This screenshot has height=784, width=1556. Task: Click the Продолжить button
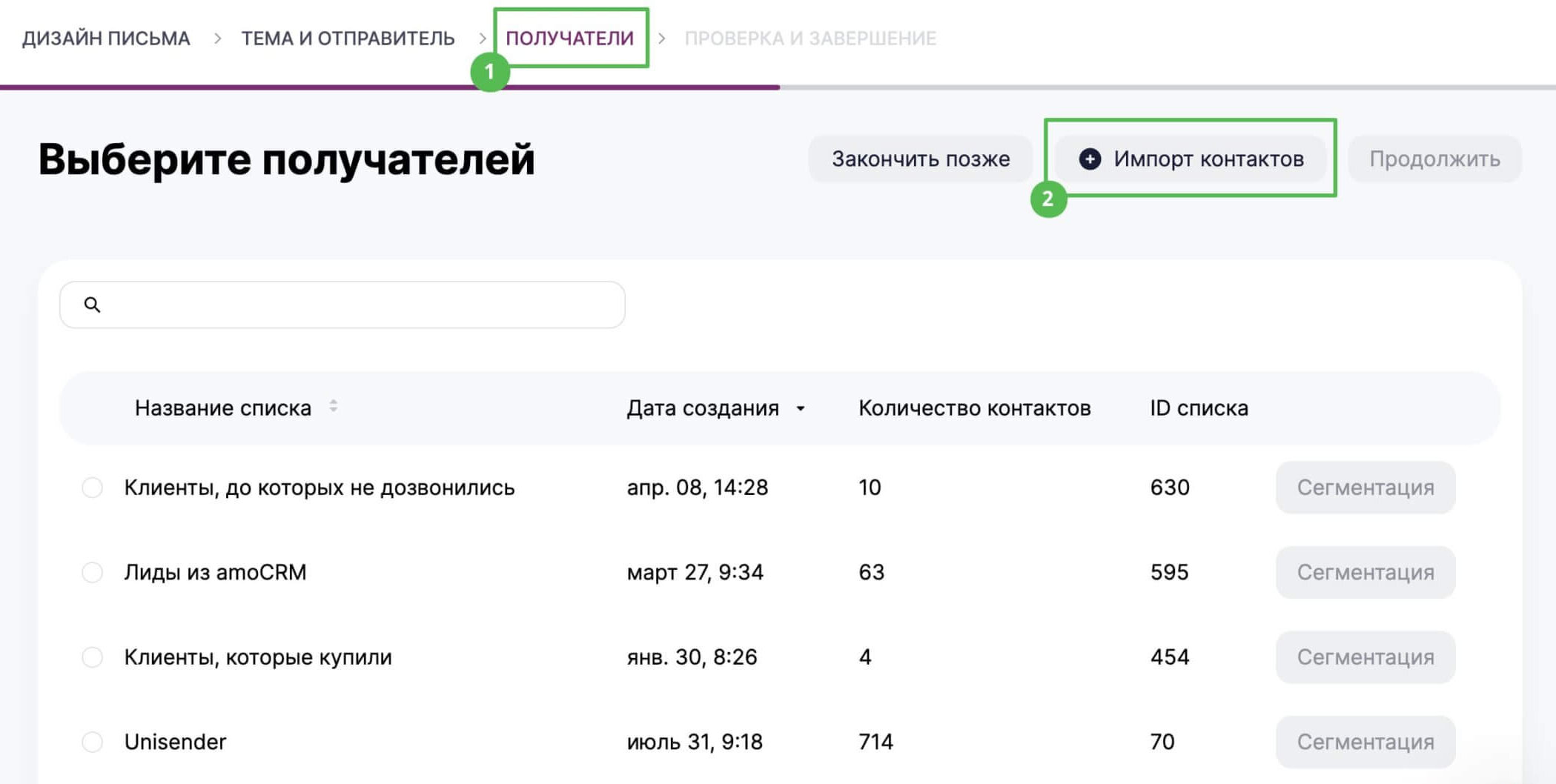[1434, 159]
